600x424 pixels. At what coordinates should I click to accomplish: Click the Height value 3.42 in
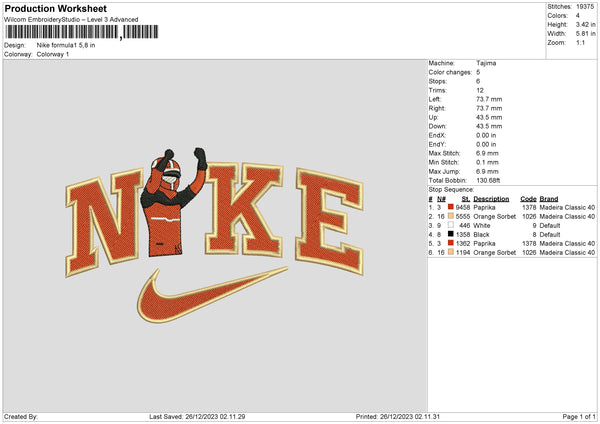pos(585,24)
